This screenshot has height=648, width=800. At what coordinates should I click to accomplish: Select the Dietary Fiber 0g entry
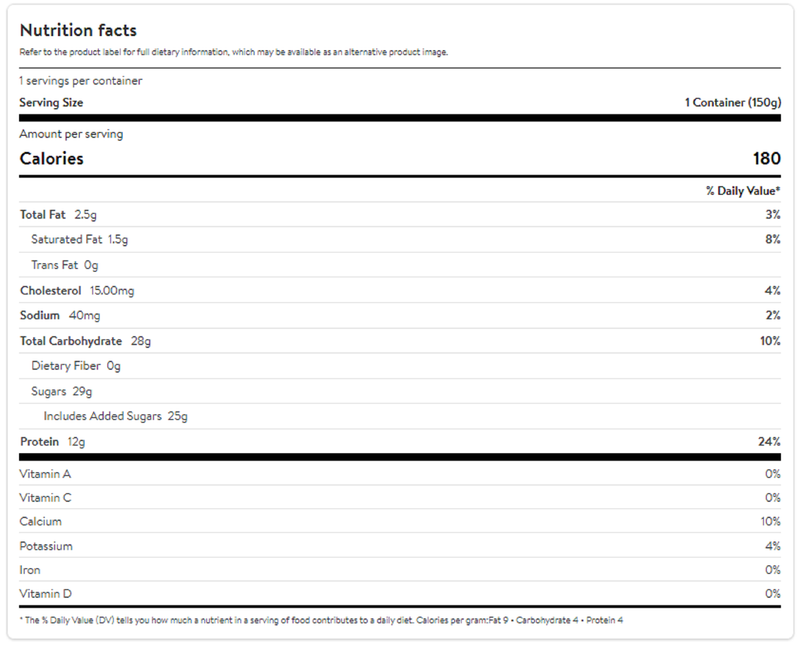[76, 366]
